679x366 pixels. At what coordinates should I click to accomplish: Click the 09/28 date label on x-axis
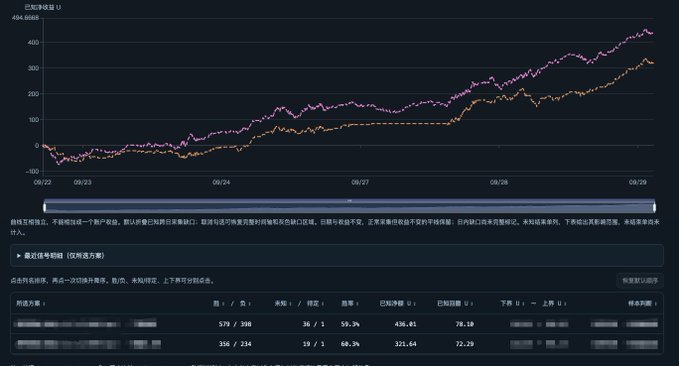(499, 182)
